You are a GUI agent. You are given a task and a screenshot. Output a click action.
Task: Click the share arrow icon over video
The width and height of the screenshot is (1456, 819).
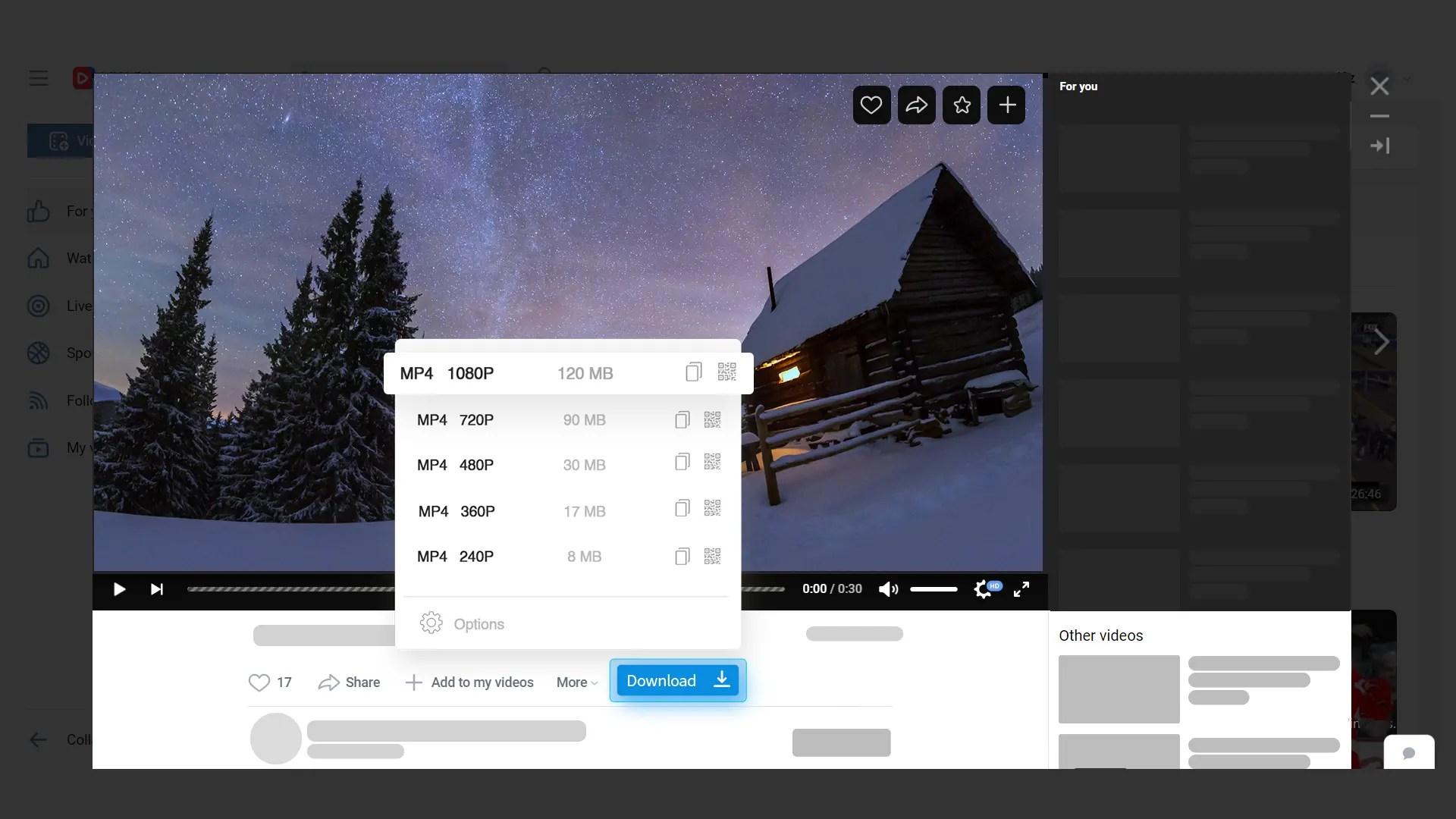(x=916, y=105)
